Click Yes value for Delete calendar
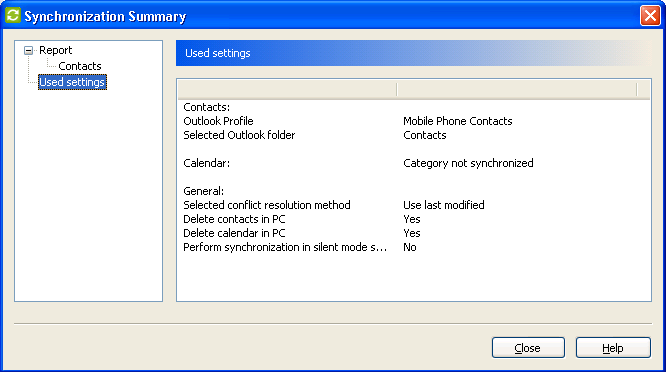 [x=412, y=233]
